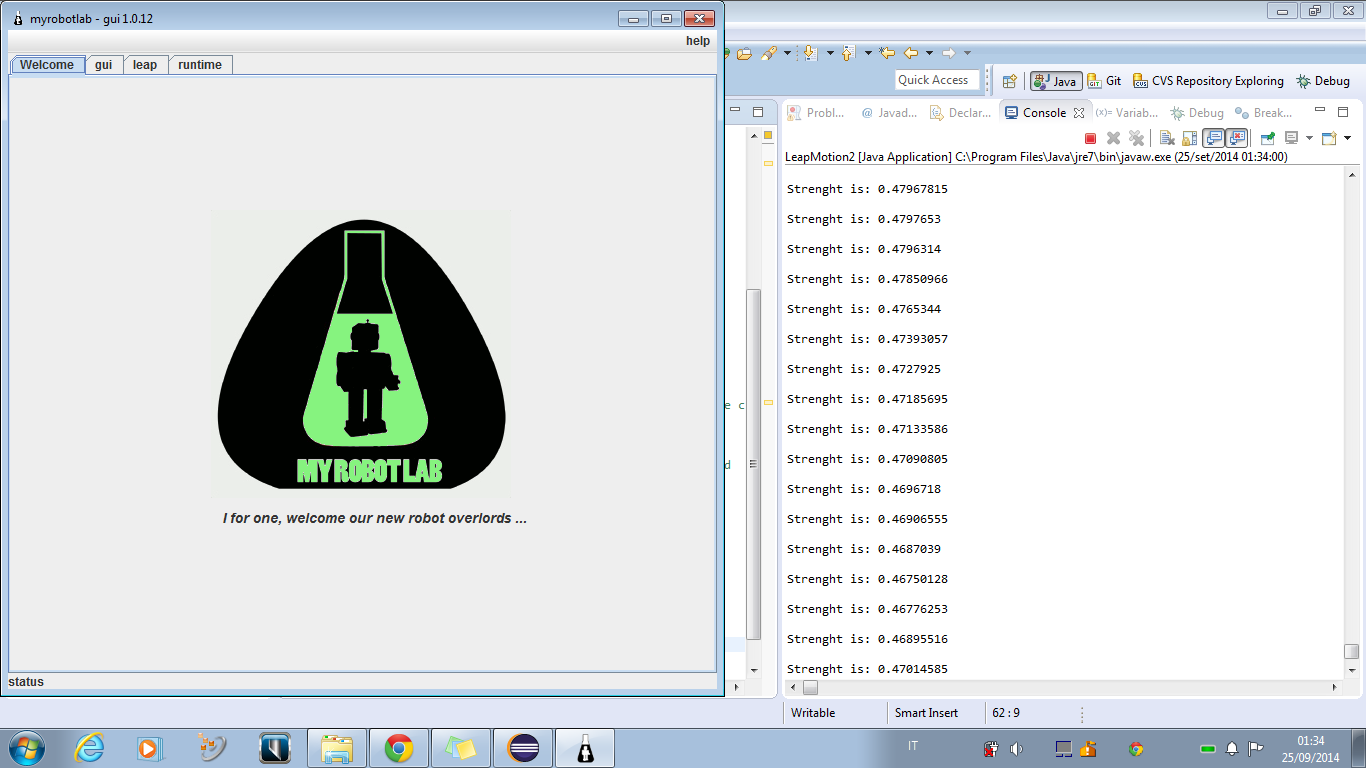Open the Problems view tab
1366x768 pixels.
tap(816, 113)
